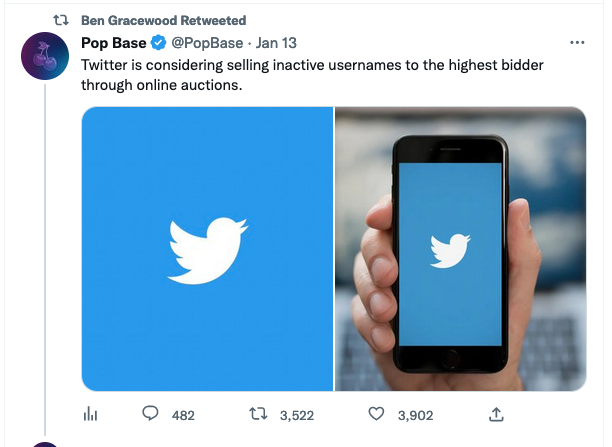Click the 482 replies count
This screenshot has height=447, width=612.
(x=183, y=414)
